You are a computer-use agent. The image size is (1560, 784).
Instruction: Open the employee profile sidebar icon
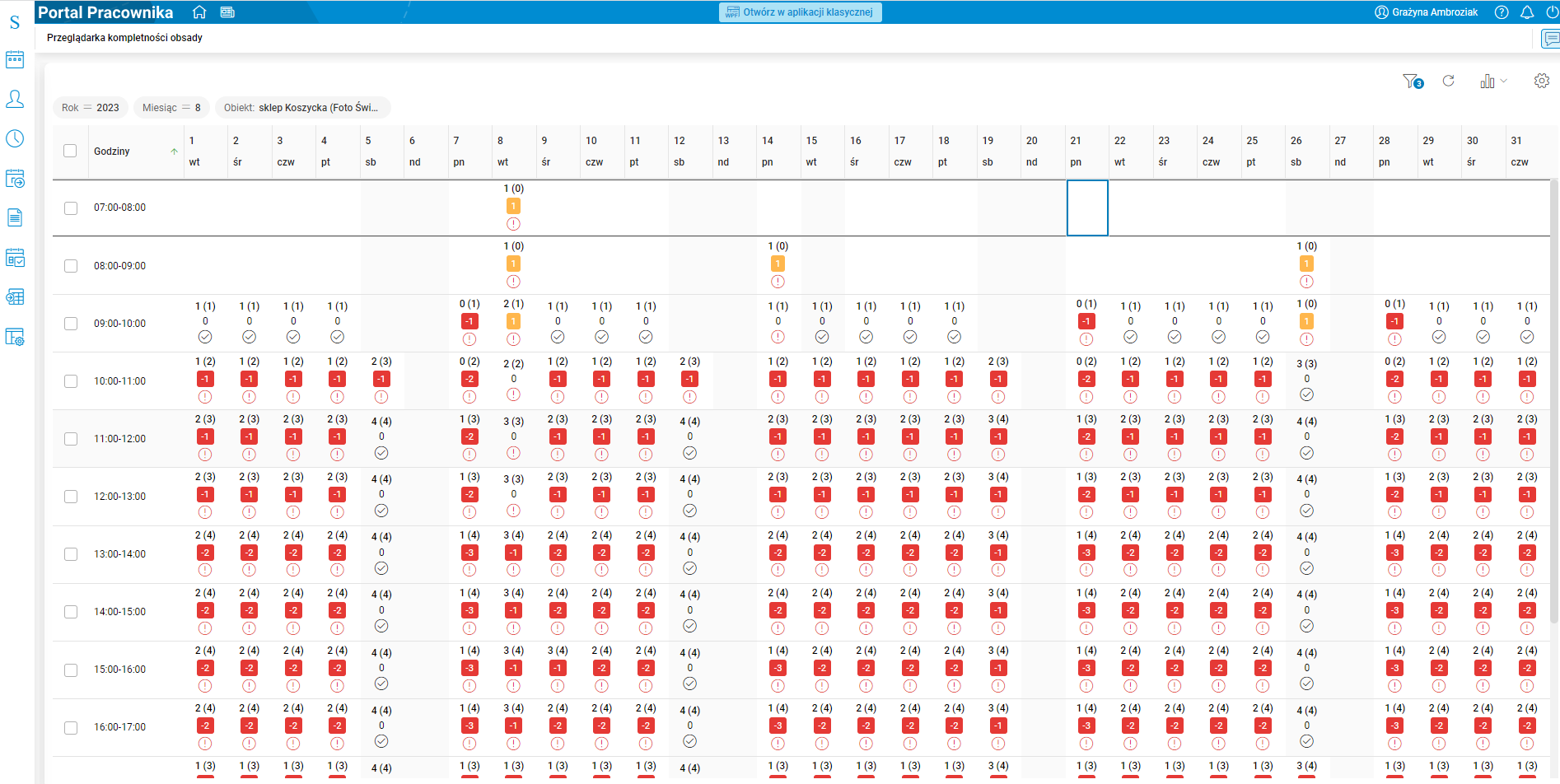(15, 99)
